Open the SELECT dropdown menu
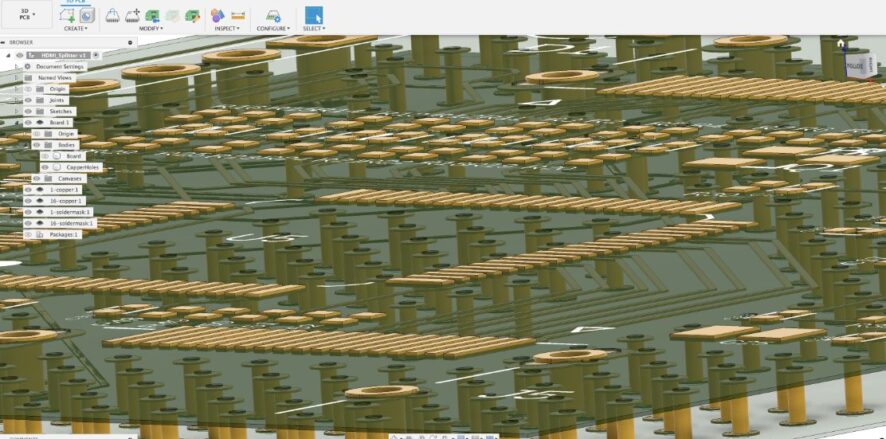 [314, 28]
